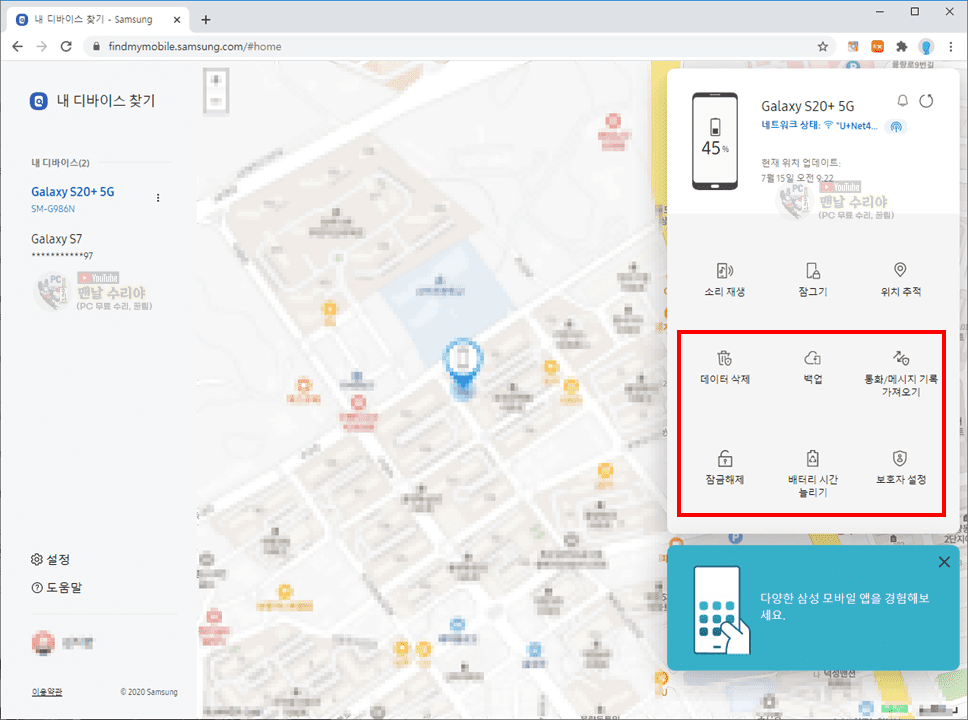968x720 pixels.
Task: Click the orange browser extension icon
Action: pyautogui.click(x=877, y=46)
